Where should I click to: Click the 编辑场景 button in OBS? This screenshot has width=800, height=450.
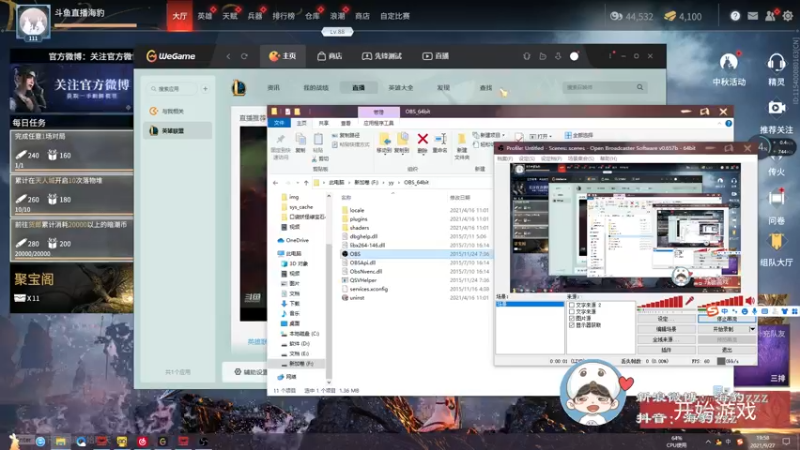666,329
